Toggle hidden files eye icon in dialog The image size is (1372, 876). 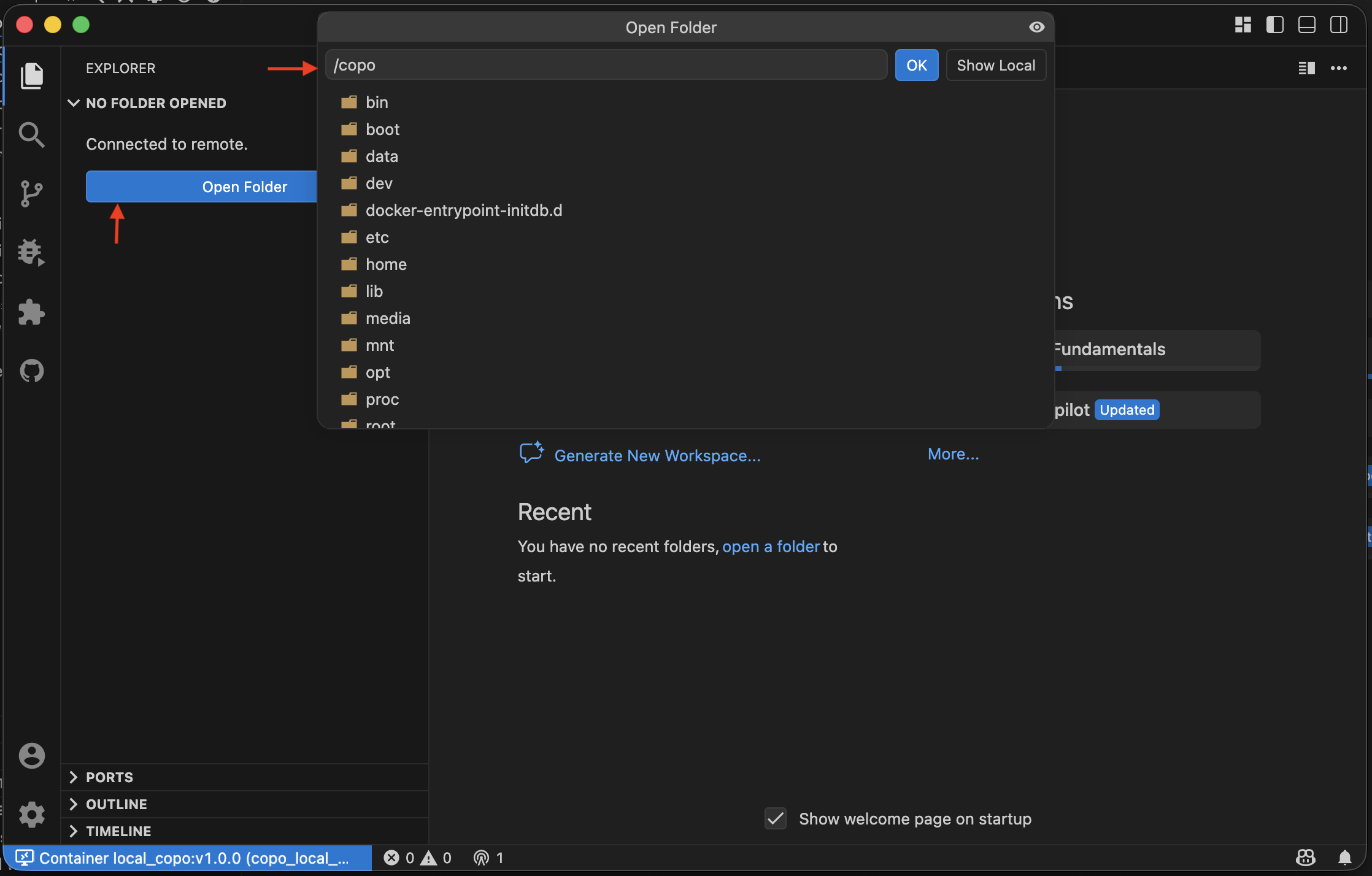[x=1036, y=27]
